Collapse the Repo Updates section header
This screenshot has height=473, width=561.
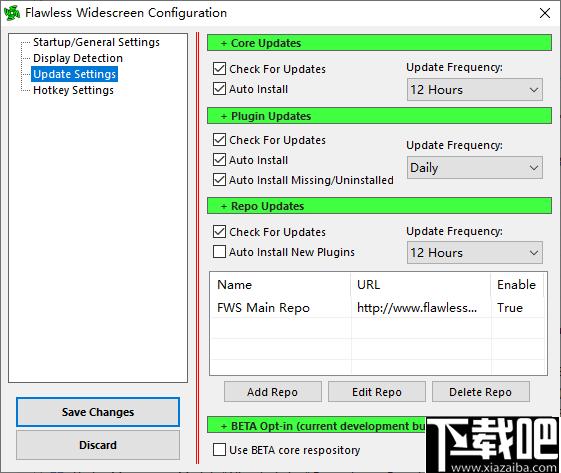pyautogui.click(x=379, y=206)
